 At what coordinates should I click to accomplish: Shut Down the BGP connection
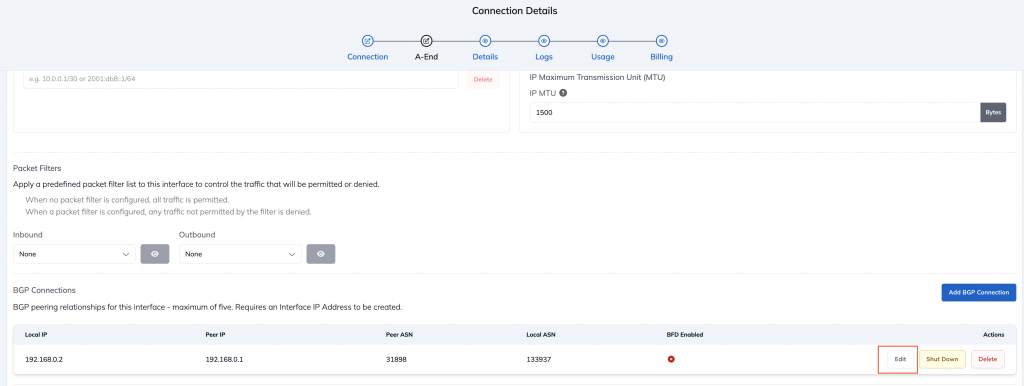[942, 359]
